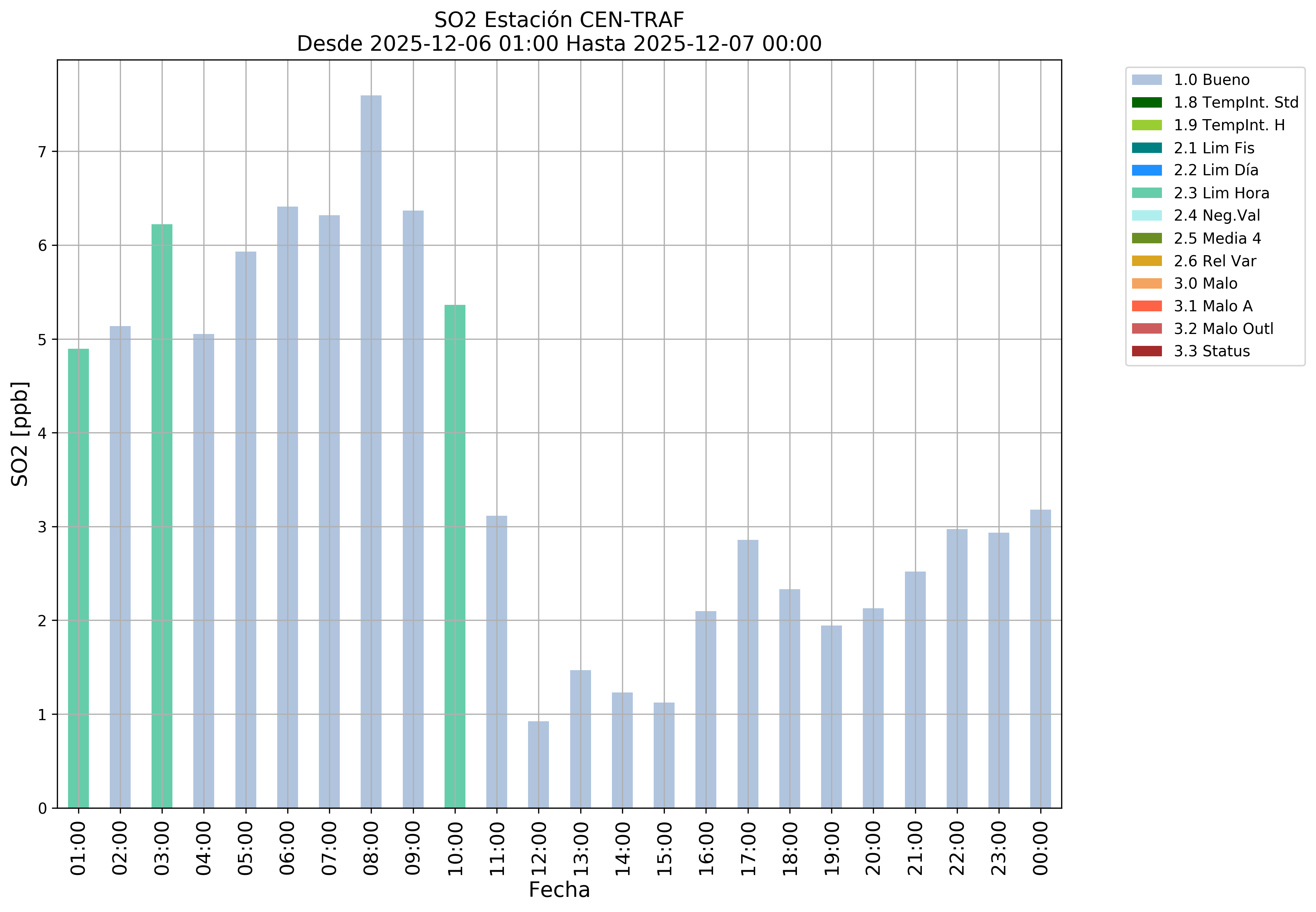
Task: Click the 2.2 Lim Día legend swatch
Action: (x=1146, y=170)
